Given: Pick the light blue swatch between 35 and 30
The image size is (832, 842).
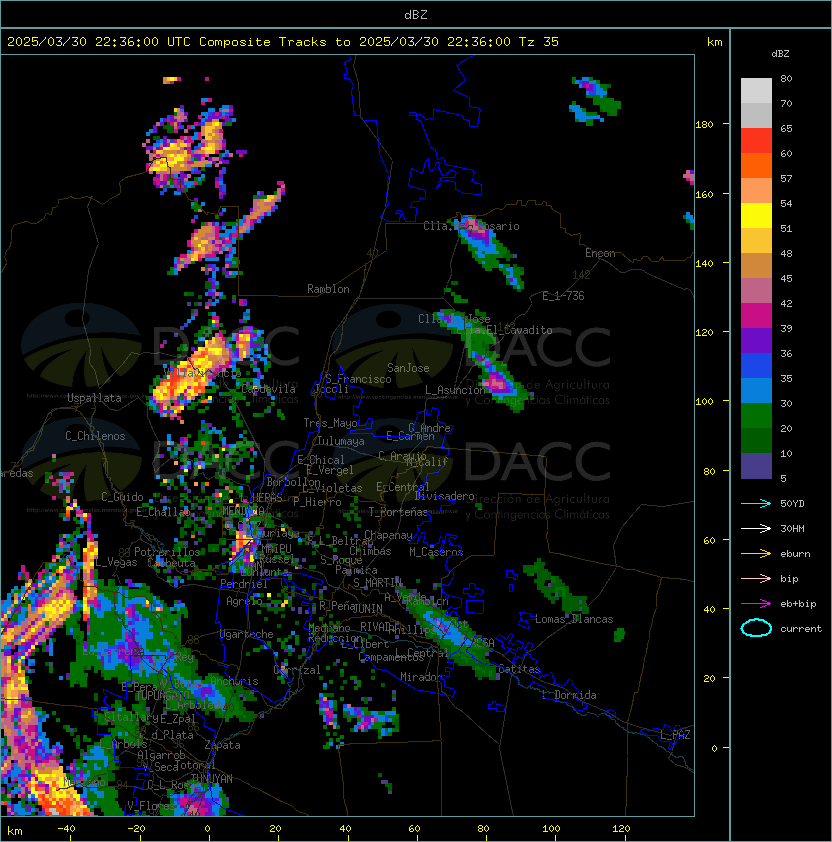Looking at the screenshot, I should [756, 391].
